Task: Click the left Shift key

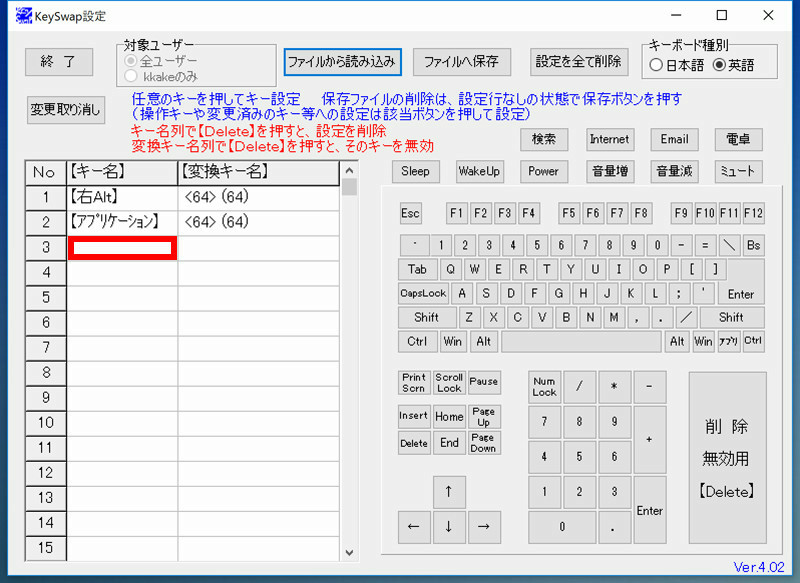Action: [427, 317]
